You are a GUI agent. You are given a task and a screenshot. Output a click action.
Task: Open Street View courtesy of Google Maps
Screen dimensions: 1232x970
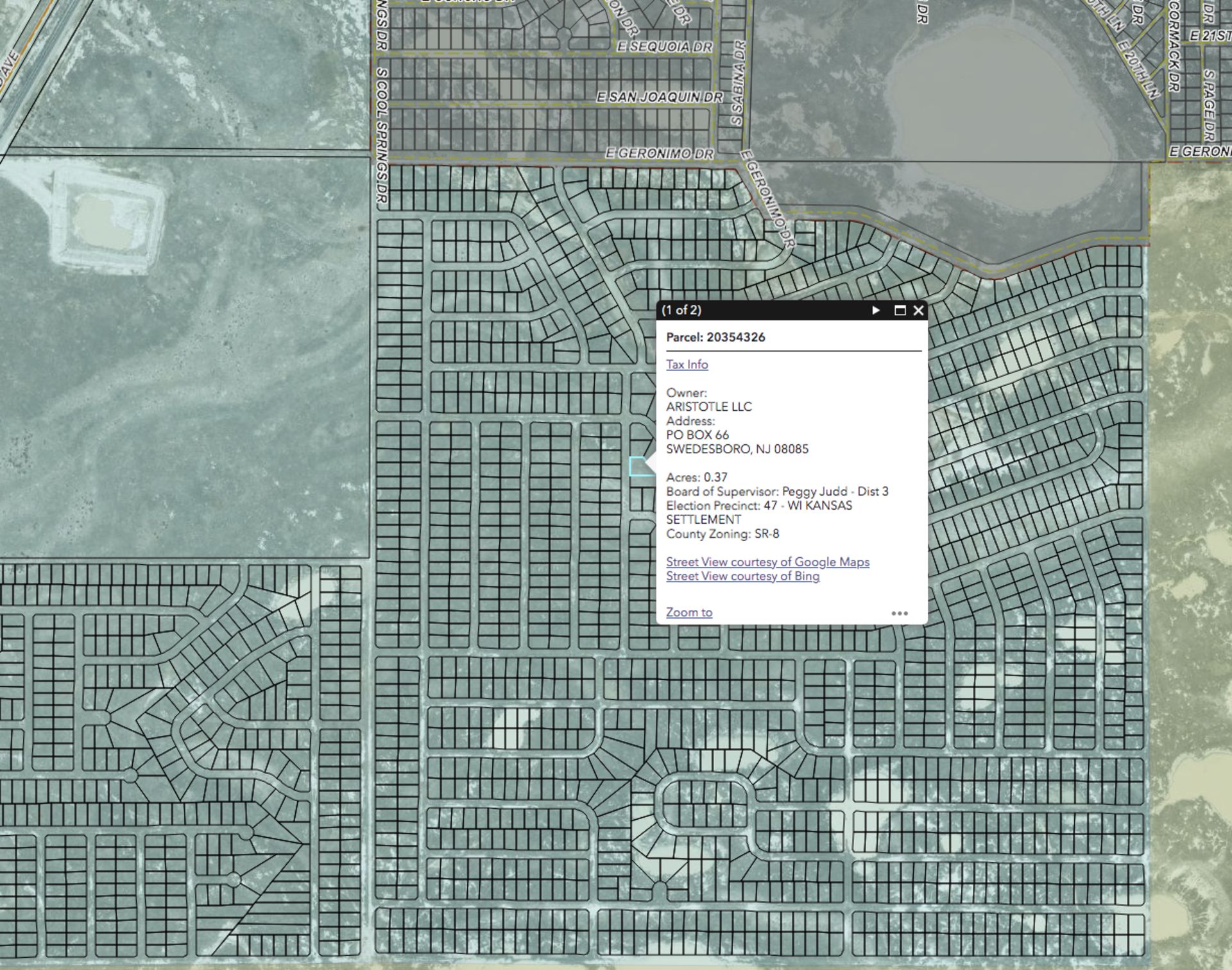pyautogui.click(x=767, y=562)
